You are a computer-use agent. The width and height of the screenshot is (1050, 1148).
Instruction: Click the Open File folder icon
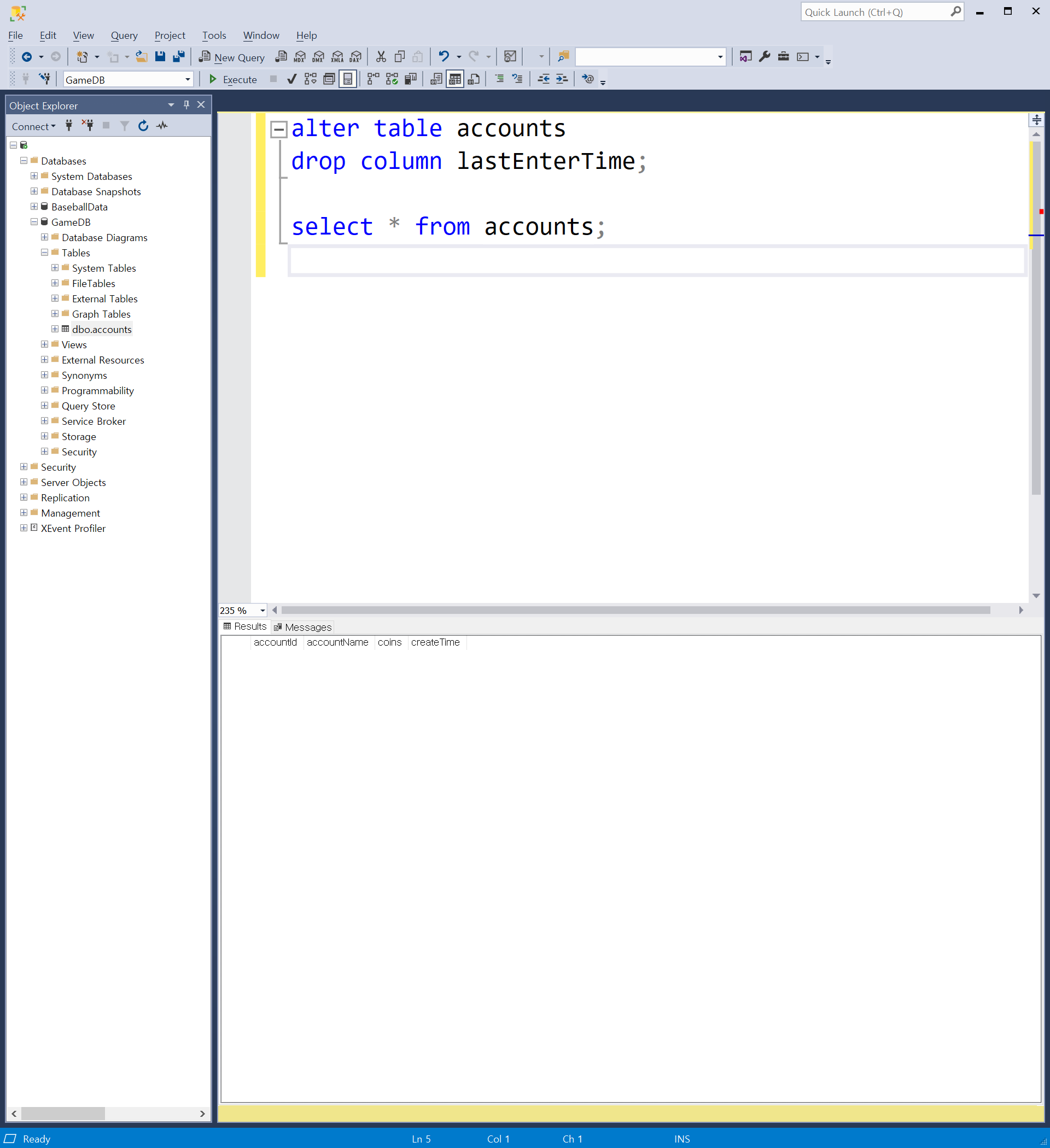coord(141,56)
